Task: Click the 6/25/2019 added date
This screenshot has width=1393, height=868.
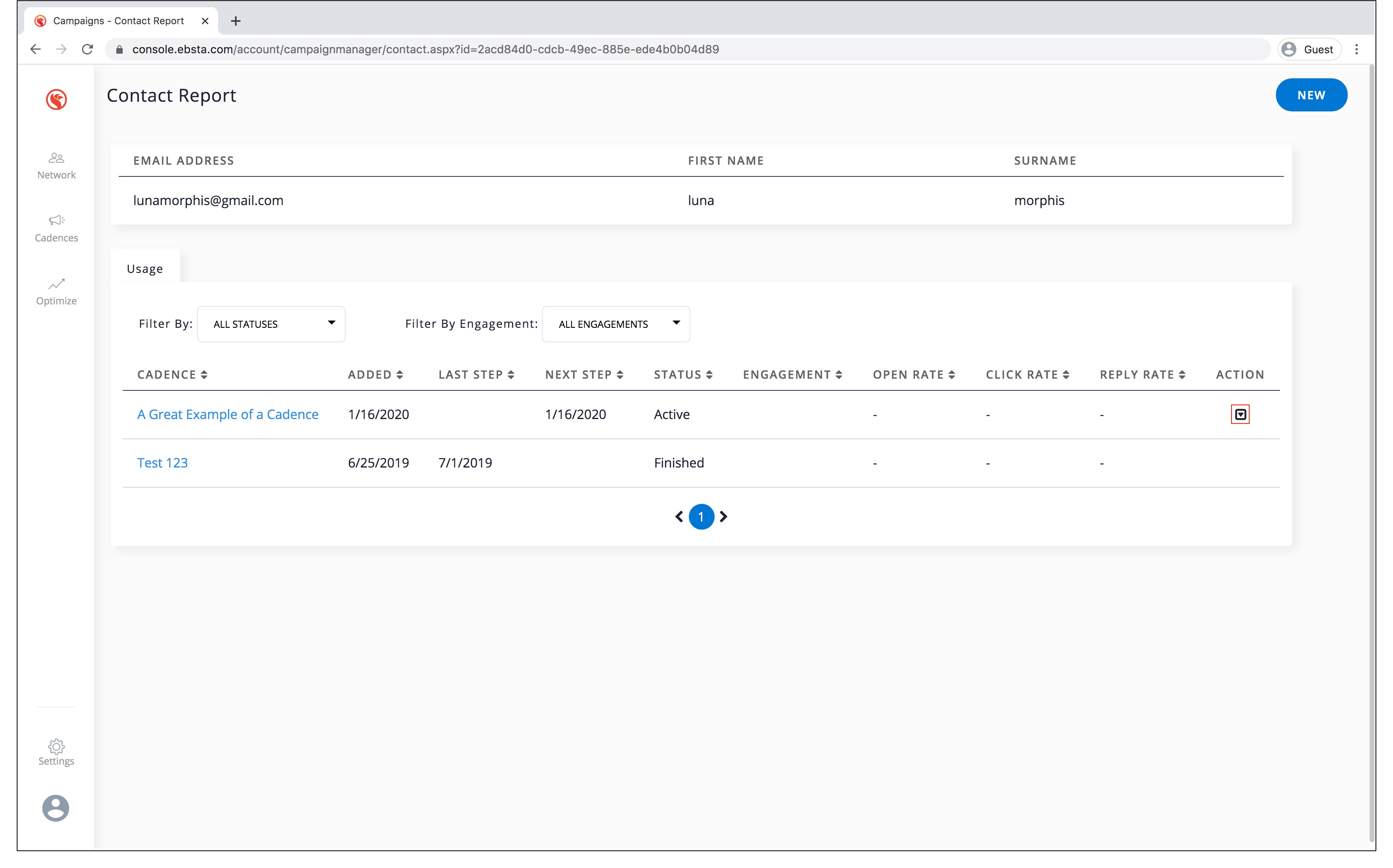Action: pos(378,463)
